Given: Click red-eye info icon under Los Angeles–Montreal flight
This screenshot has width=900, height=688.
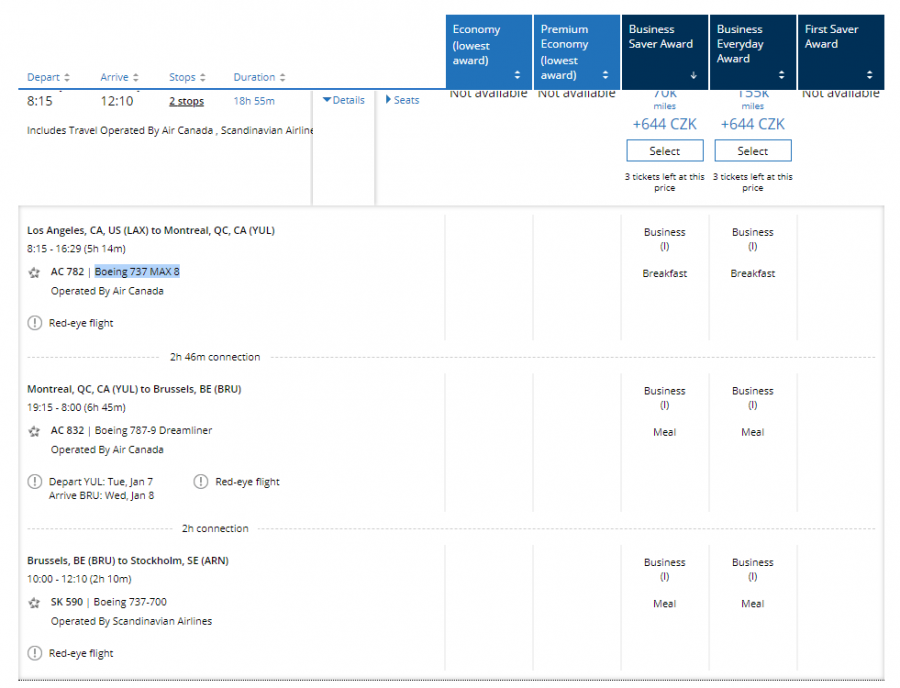Looking at the screenshot, I should coord(34,323).
